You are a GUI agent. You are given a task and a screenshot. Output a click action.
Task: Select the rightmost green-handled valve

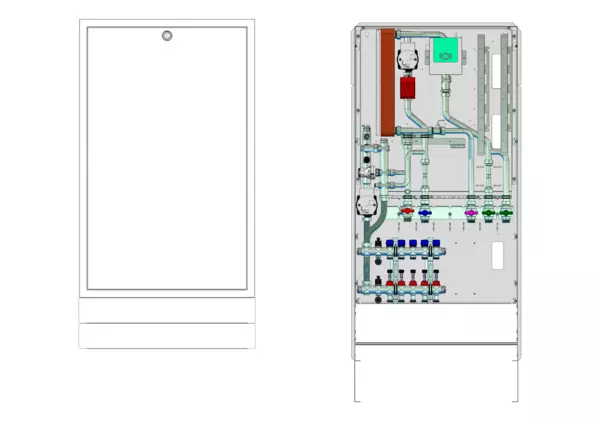click(x=505, y=213)
